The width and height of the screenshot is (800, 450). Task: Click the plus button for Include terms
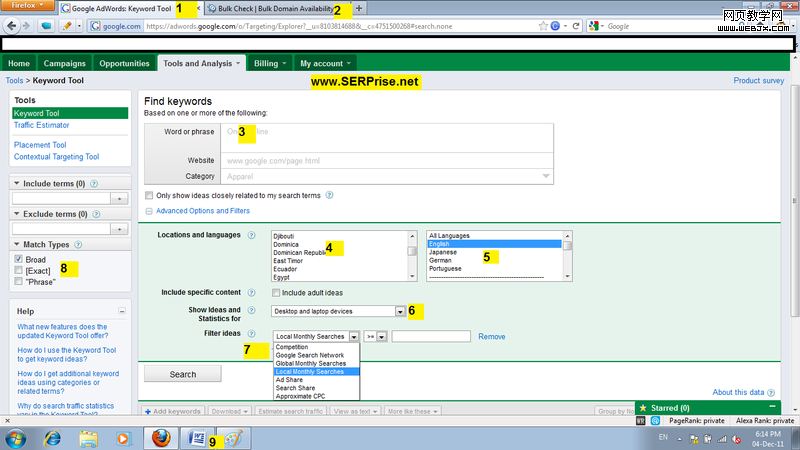point(120,200)
